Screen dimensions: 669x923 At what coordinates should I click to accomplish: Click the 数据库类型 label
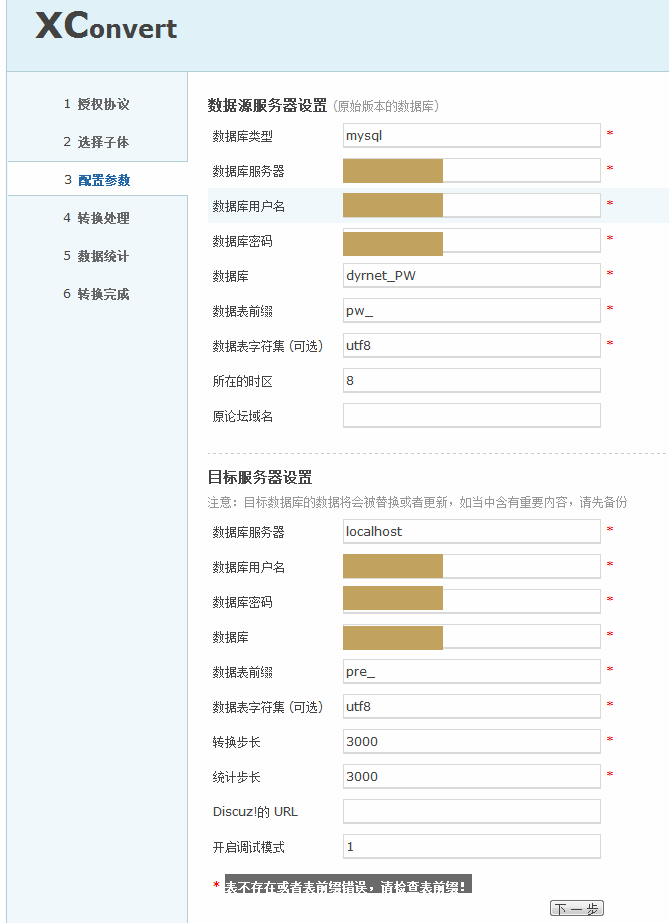(x=242, y=137)
